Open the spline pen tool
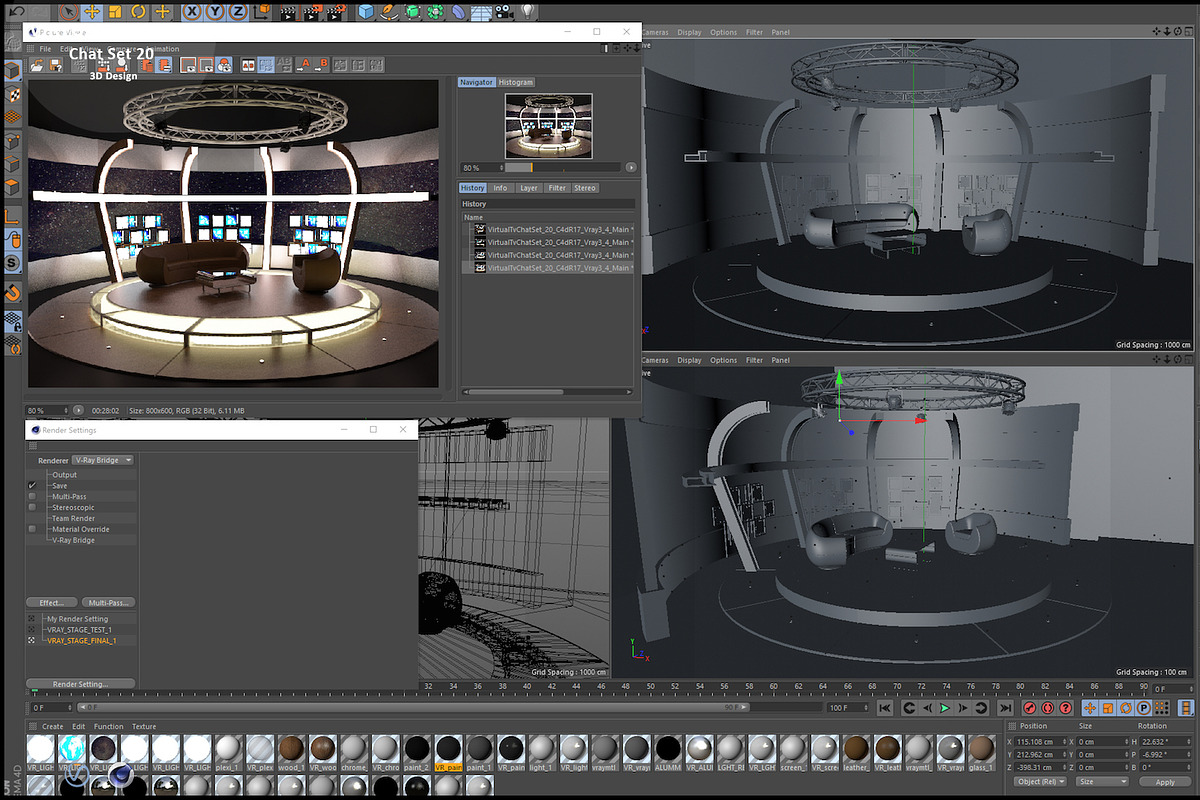The image size is (1200, 800). pos(389,12)
